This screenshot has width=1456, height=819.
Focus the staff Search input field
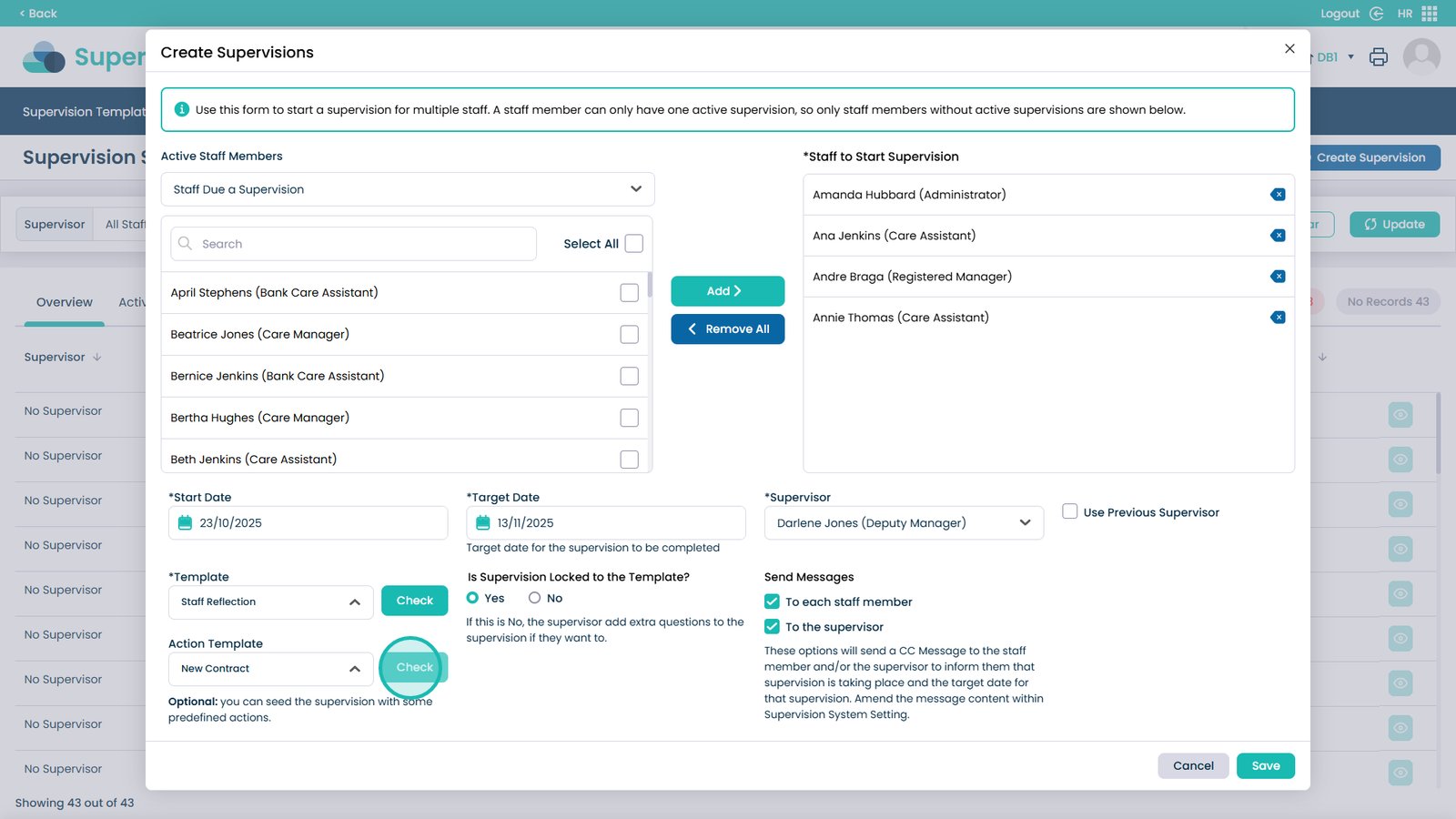[x=353, y=244]
